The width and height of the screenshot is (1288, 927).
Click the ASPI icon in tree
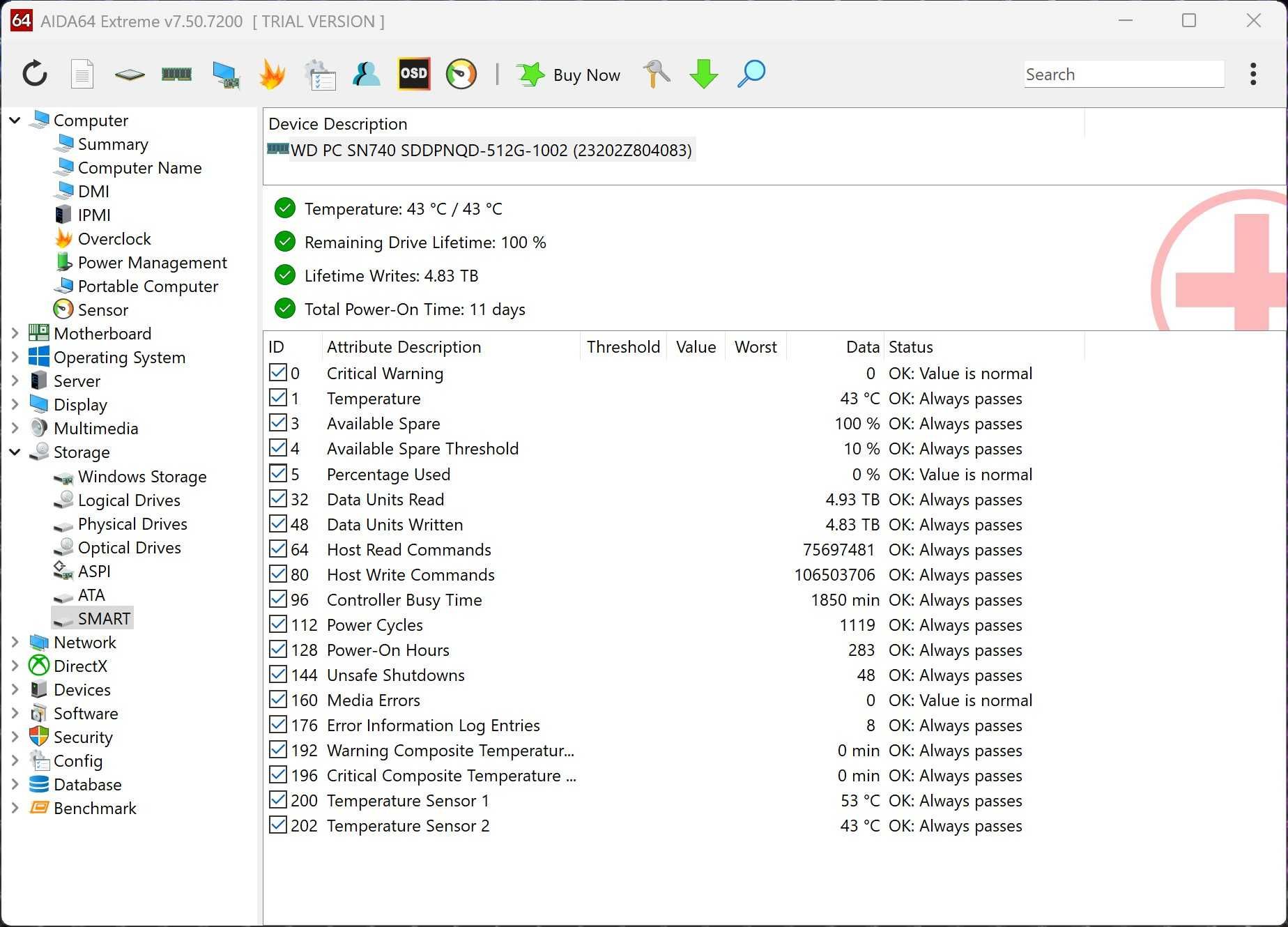(x=63, y=570)
